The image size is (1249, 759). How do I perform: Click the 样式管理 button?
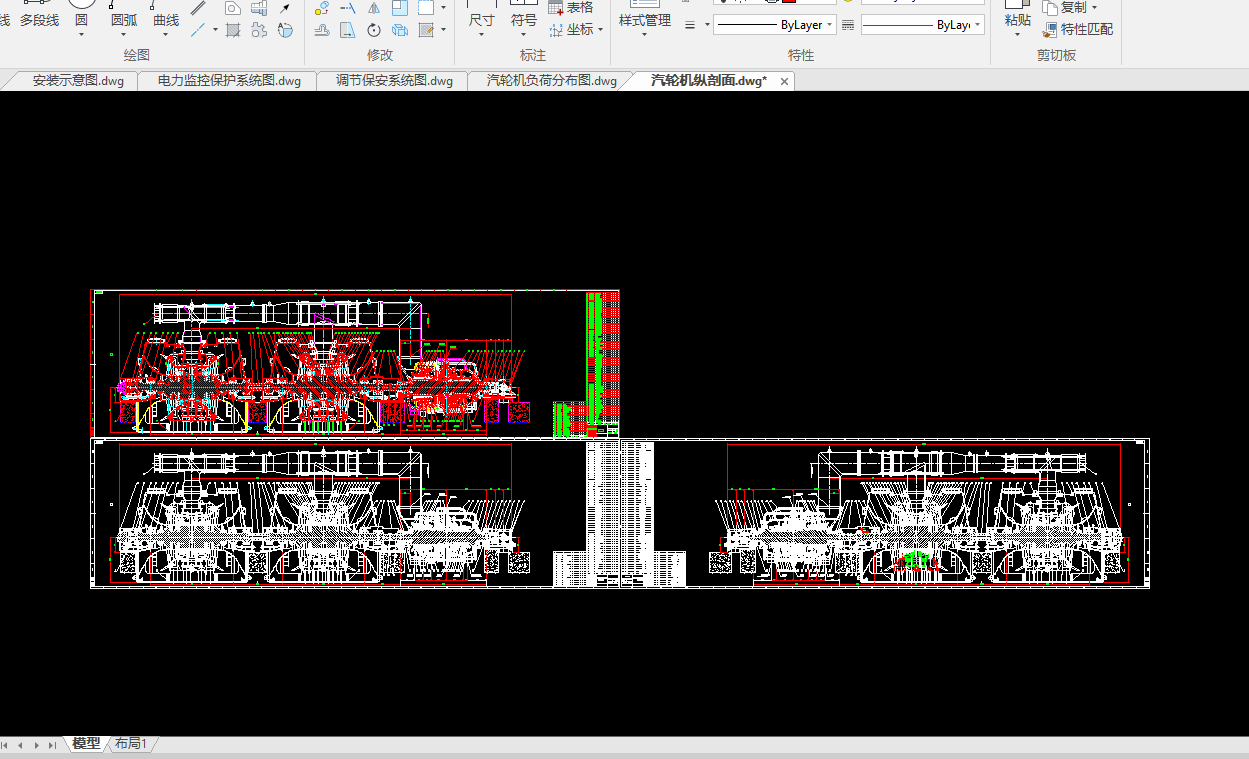[644, 20]
